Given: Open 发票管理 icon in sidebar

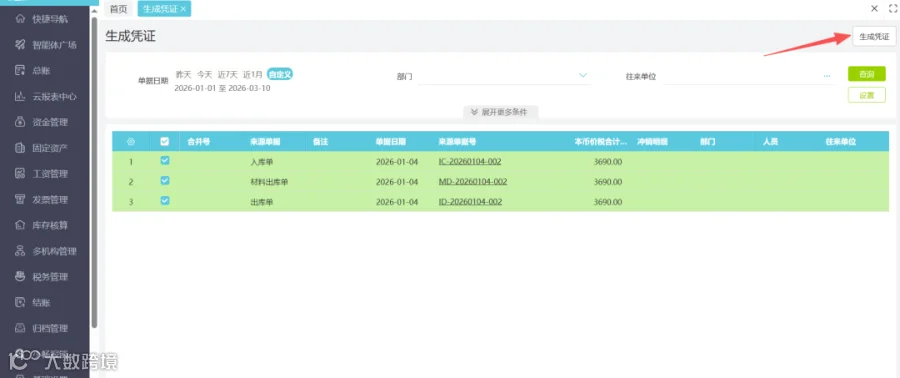Looking at the screenshot, I should 20,200.
